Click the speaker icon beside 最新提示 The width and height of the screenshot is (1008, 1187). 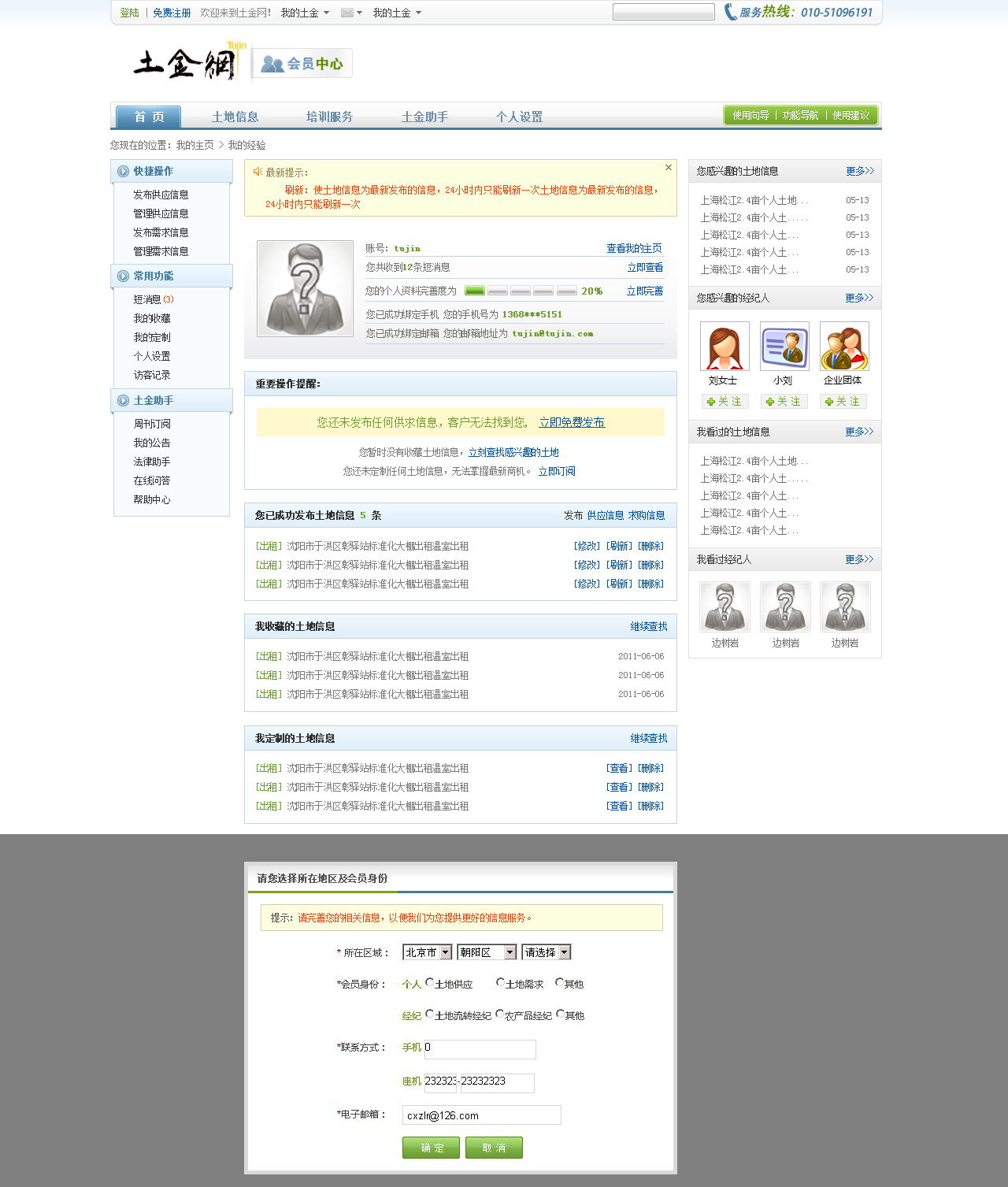258,172
